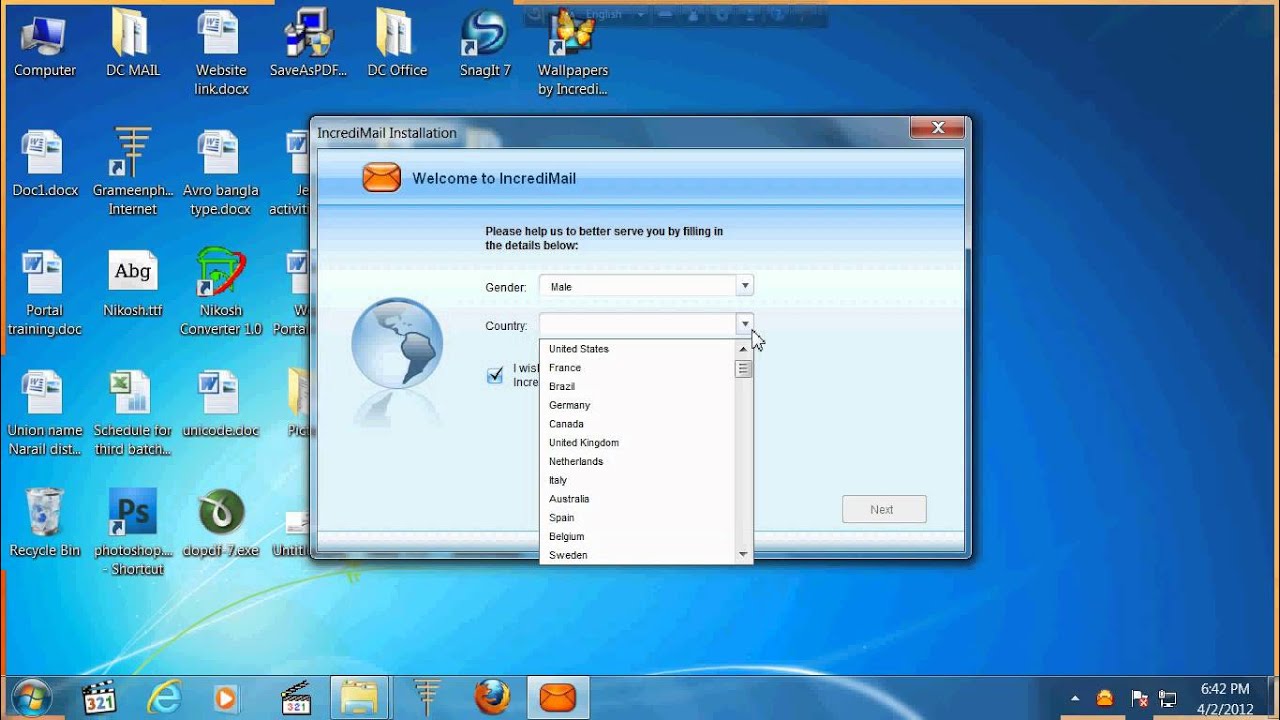The height and width of the screenshot is (720, 1280).
Task: Open Wallpapers by IncrediMail icon
Action: (573, 53)
